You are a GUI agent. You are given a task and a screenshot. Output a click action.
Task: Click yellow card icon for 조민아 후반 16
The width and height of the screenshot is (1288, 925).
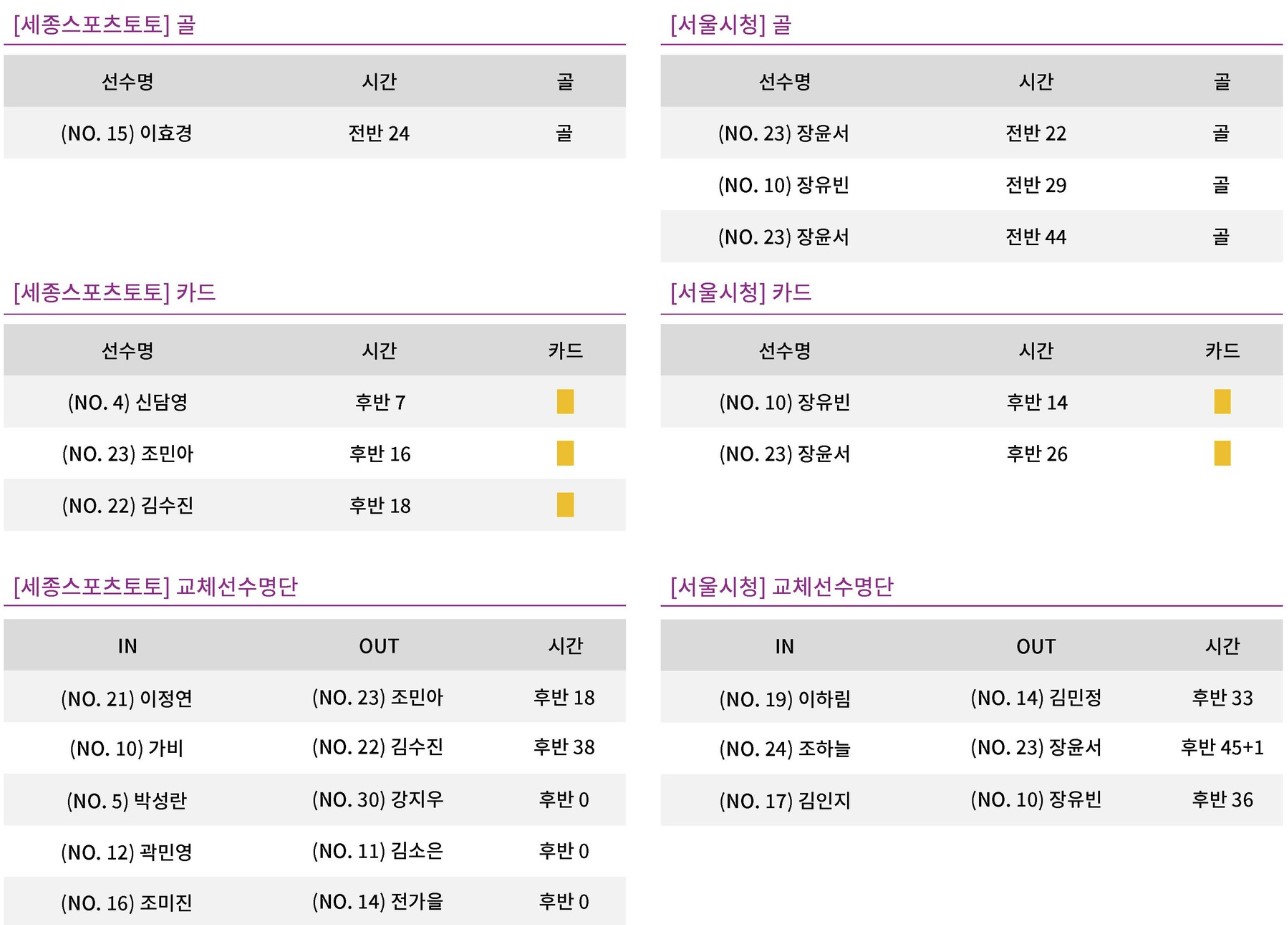tap(565, 453)
